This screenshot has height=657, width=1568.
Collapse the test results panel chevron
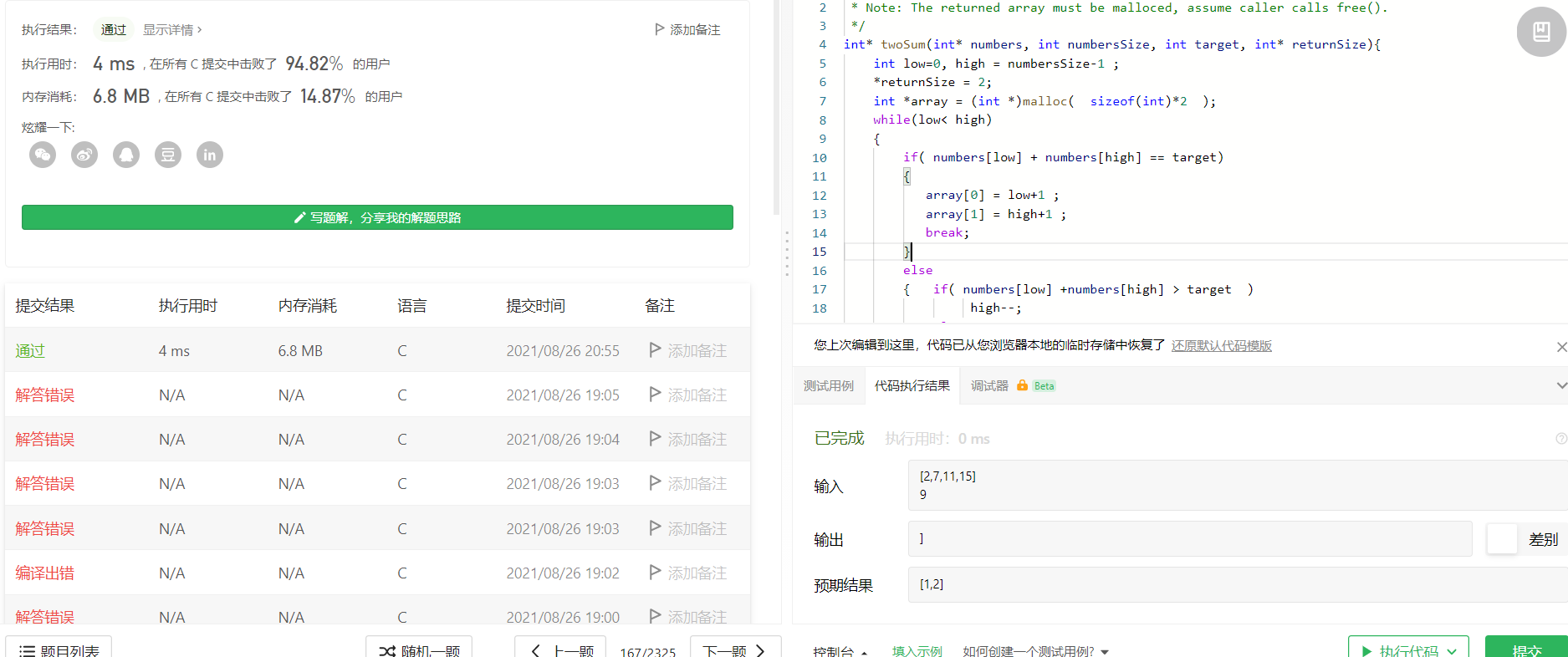[1560, 385]
